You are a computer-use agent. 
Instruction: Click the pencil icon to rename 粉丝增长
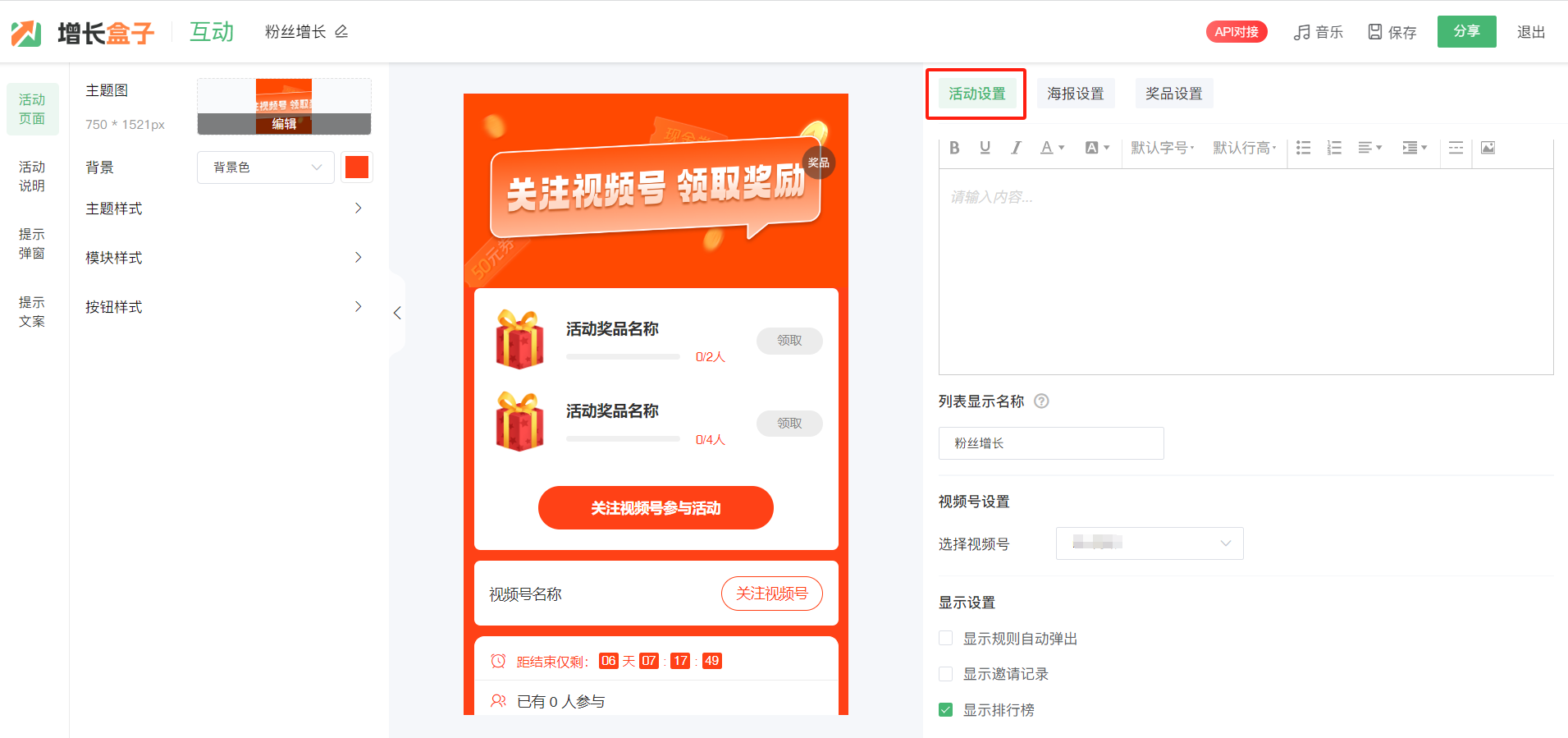(341, 32)
